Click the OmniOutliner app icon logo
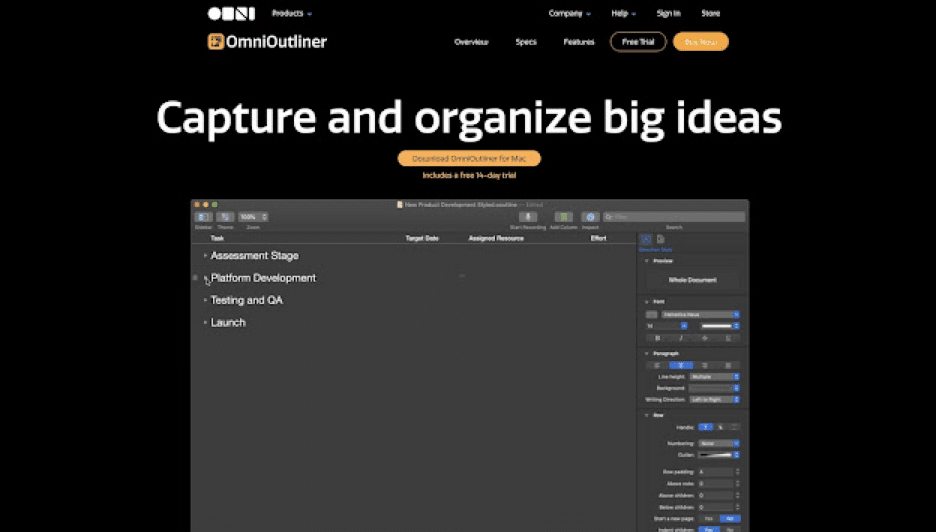 (215, 41)
